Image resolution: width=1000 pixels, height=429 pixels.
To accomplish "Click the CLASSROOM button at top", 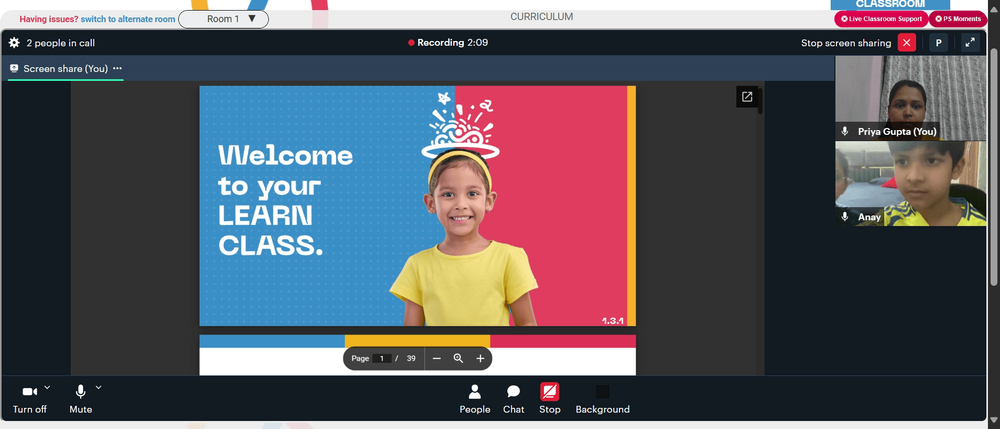I will (x=890, y=4).
